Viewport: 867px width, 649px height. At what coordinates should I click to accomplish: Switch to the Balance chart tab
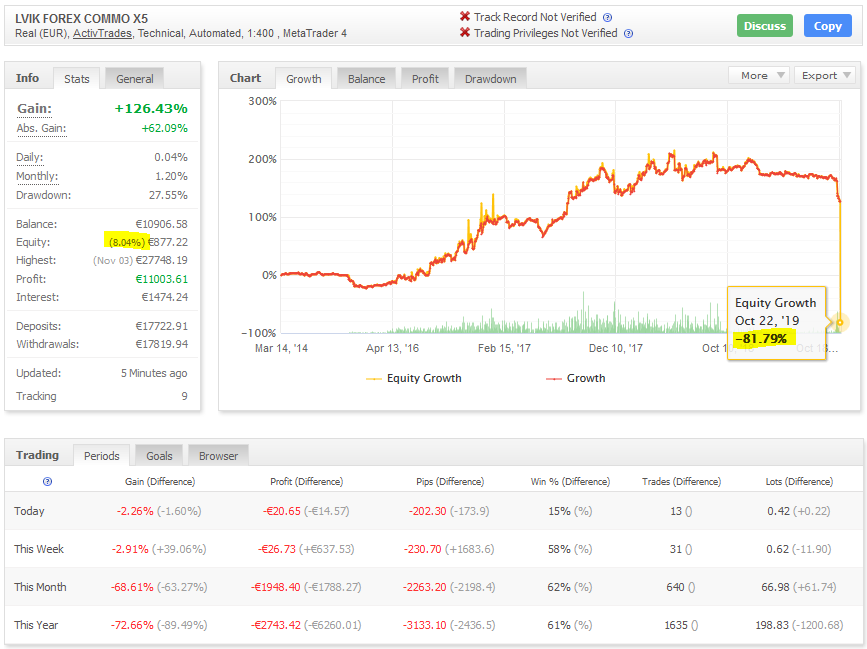367,79
